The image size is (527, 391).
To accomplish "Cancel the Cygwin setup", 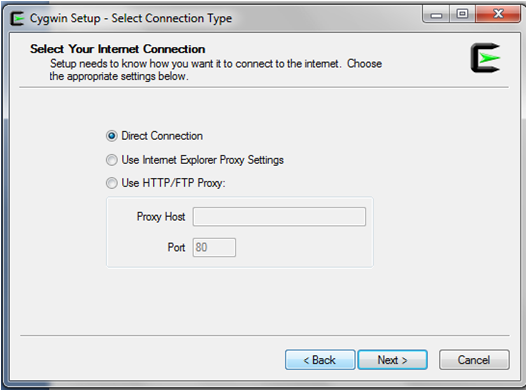I will (474, 360).
